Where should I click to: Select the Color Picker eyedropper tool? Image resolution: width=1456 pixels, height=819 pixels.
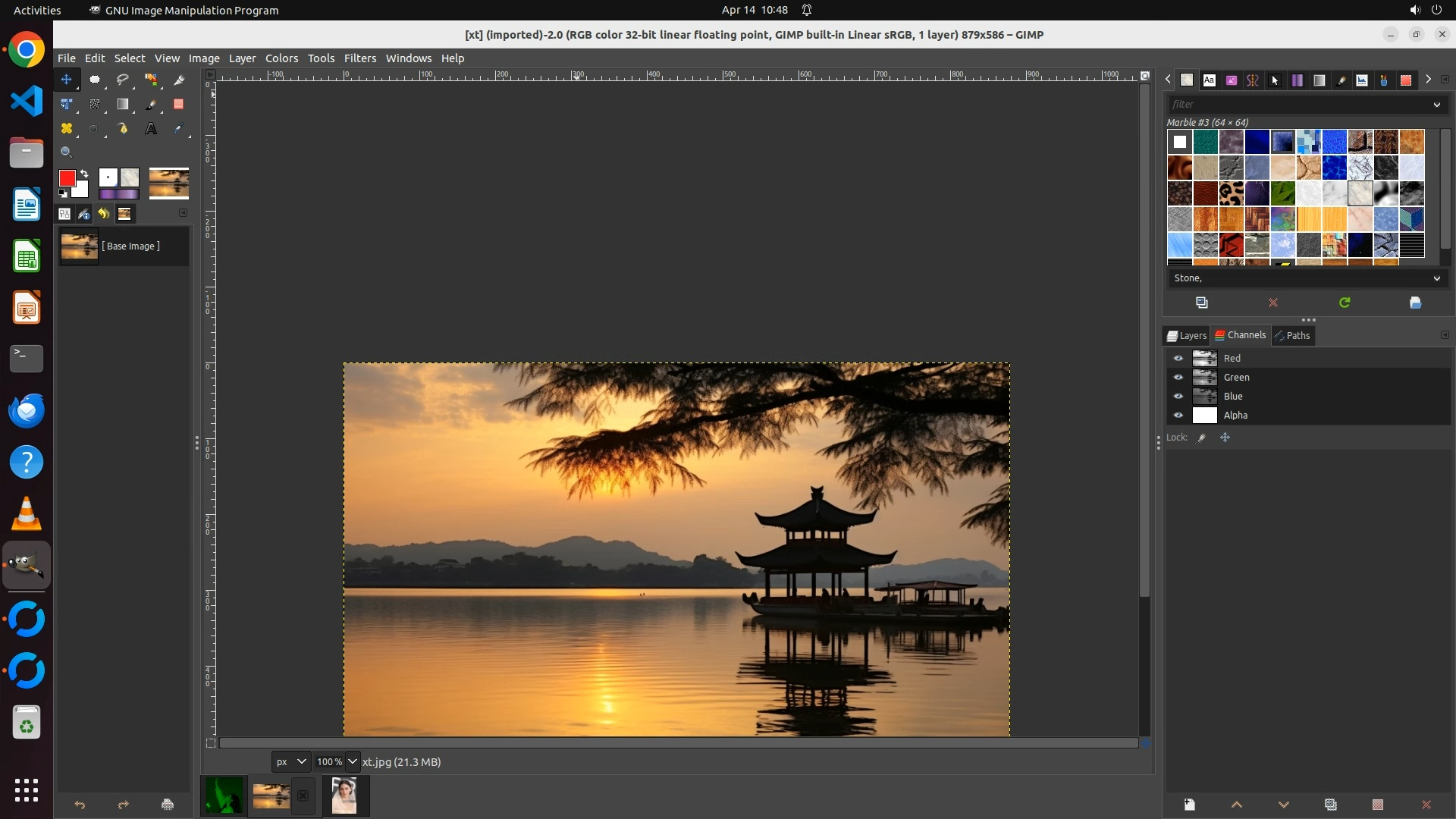(179, 129)
